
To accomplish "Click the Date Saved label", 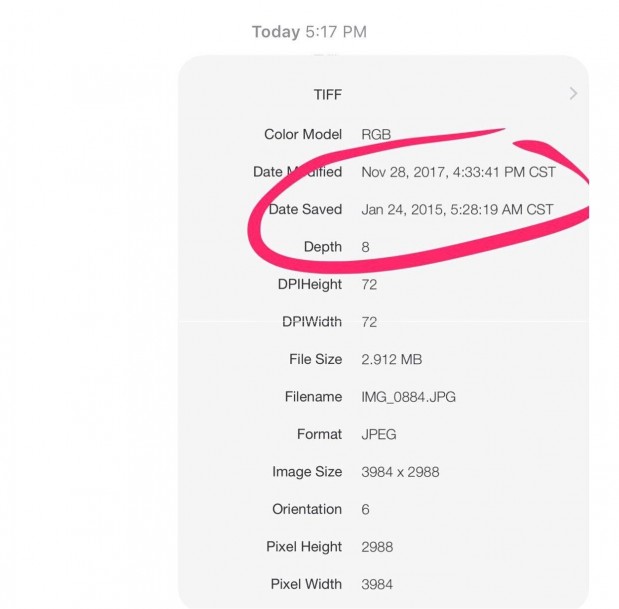I will pos(305,209).
